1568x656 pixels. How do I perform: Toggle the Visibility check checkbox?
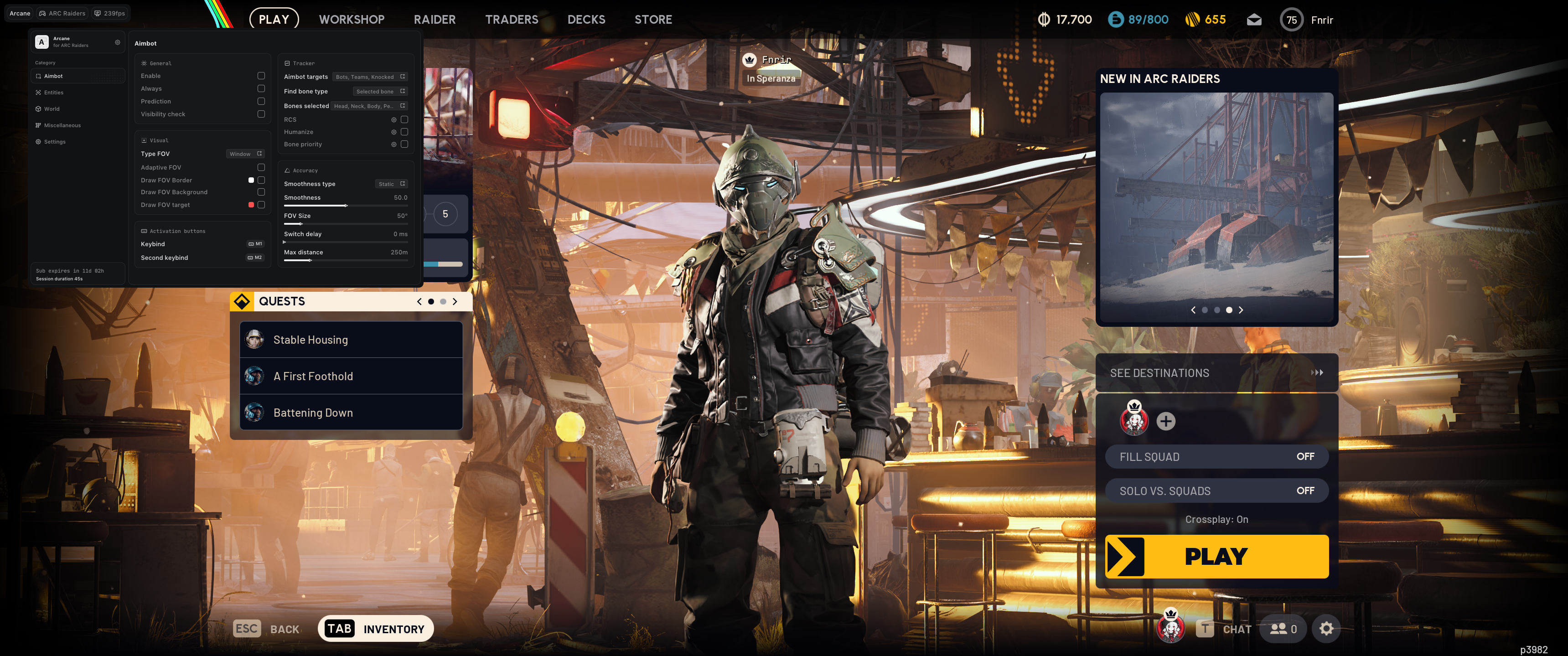(x=261, y=114)
